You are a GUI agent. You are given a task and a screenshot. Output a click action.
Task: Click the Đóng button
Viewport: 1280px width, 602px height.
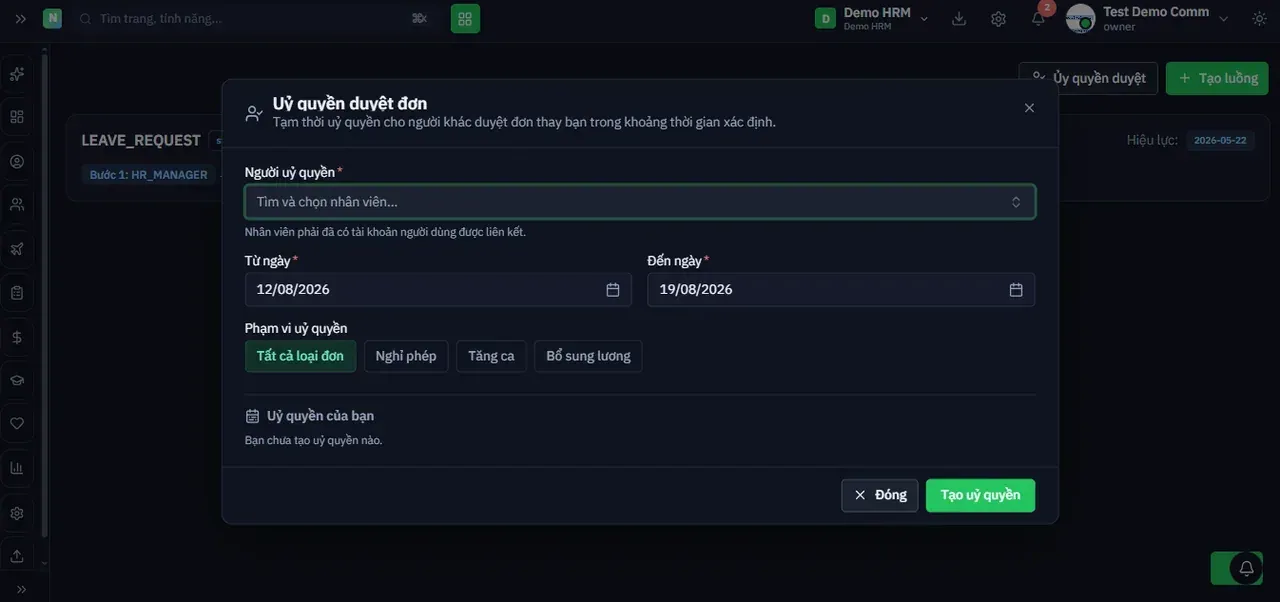(880, 495)
